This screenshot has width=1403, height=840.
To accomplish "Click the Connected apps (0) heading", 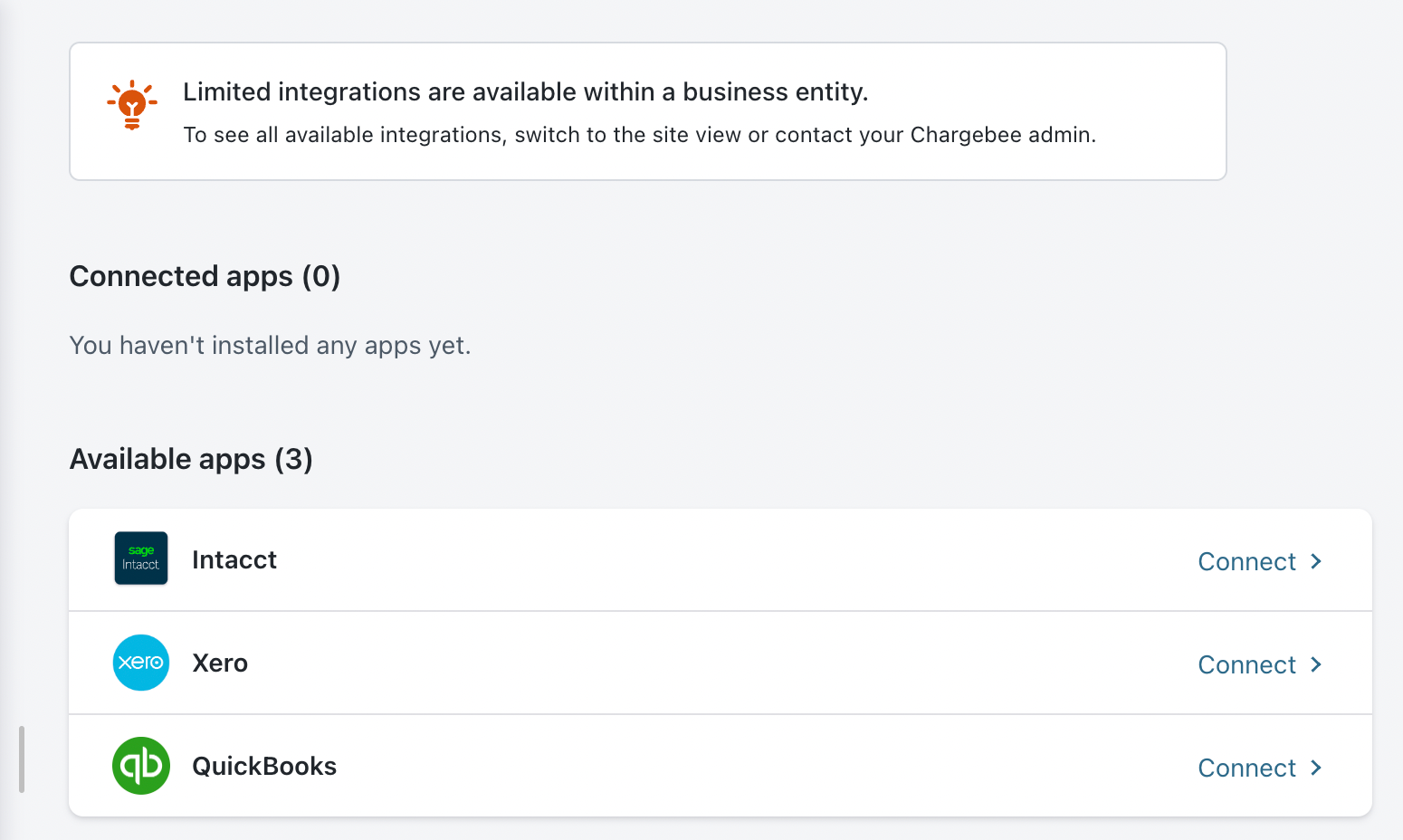I will pyautogui.click(x=205, y=276).
